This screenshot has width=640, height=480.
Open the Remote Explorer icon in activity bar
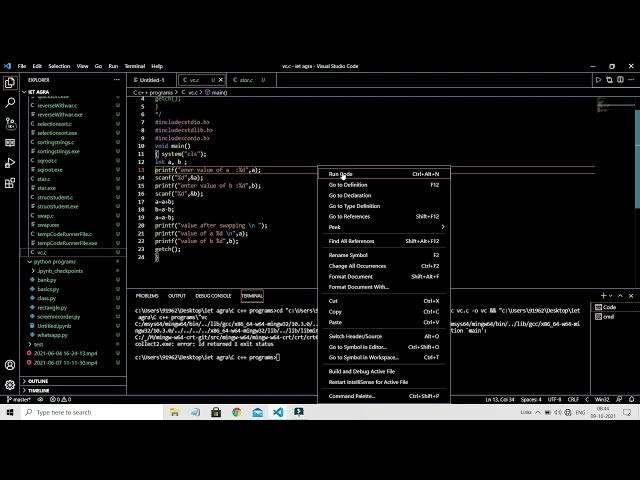click(x=10, y=143)
